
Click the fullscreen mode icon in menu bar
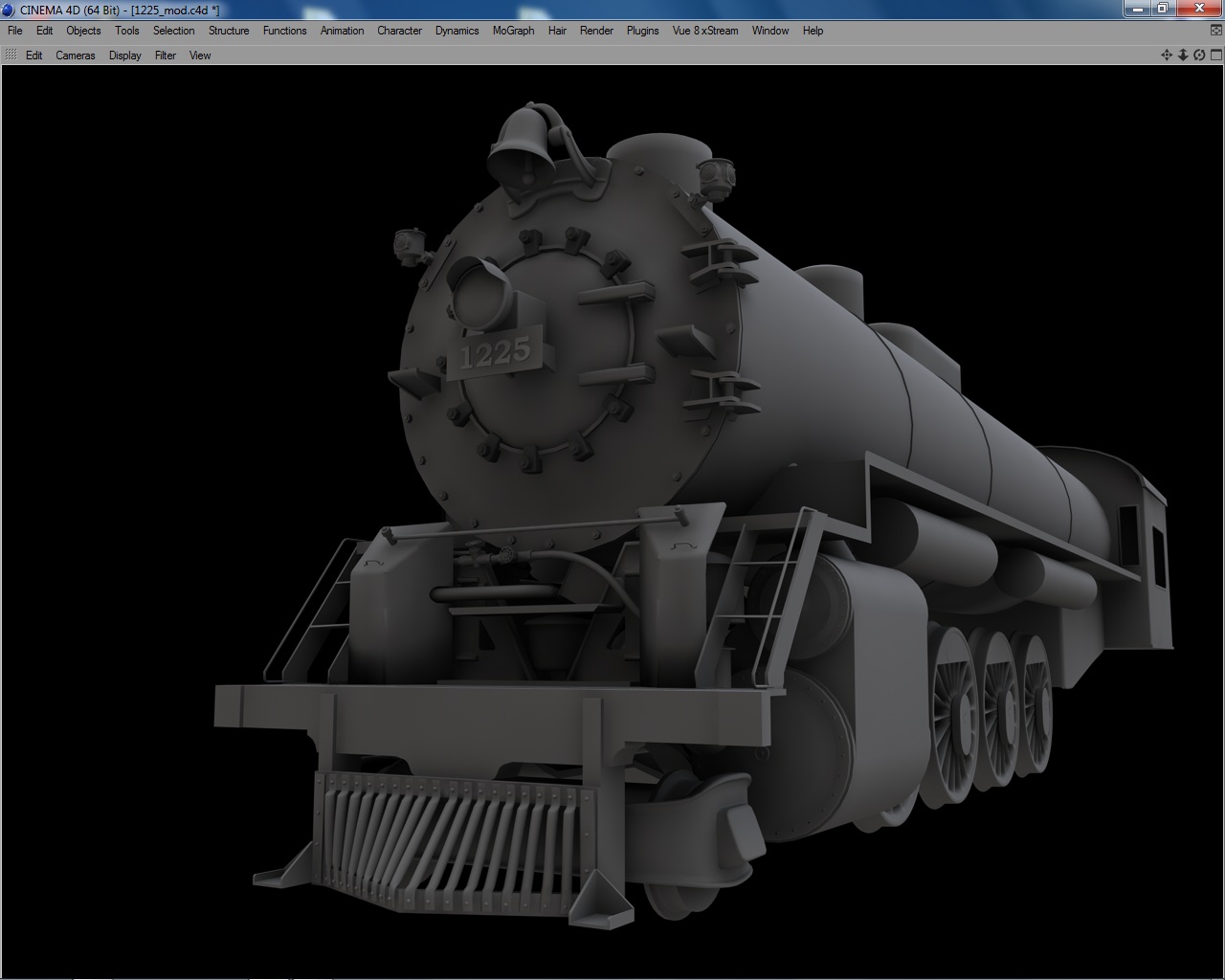click(x=1216, y=31)
